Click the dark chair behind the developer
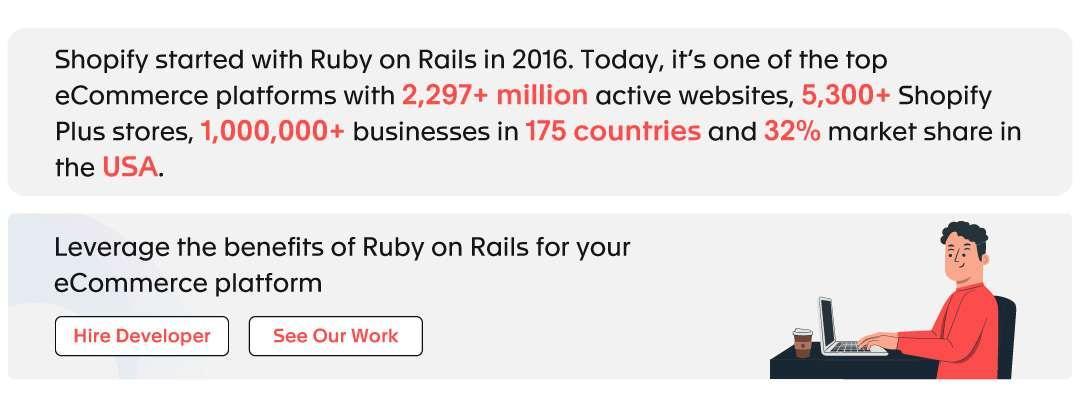 click(1005, 336)
